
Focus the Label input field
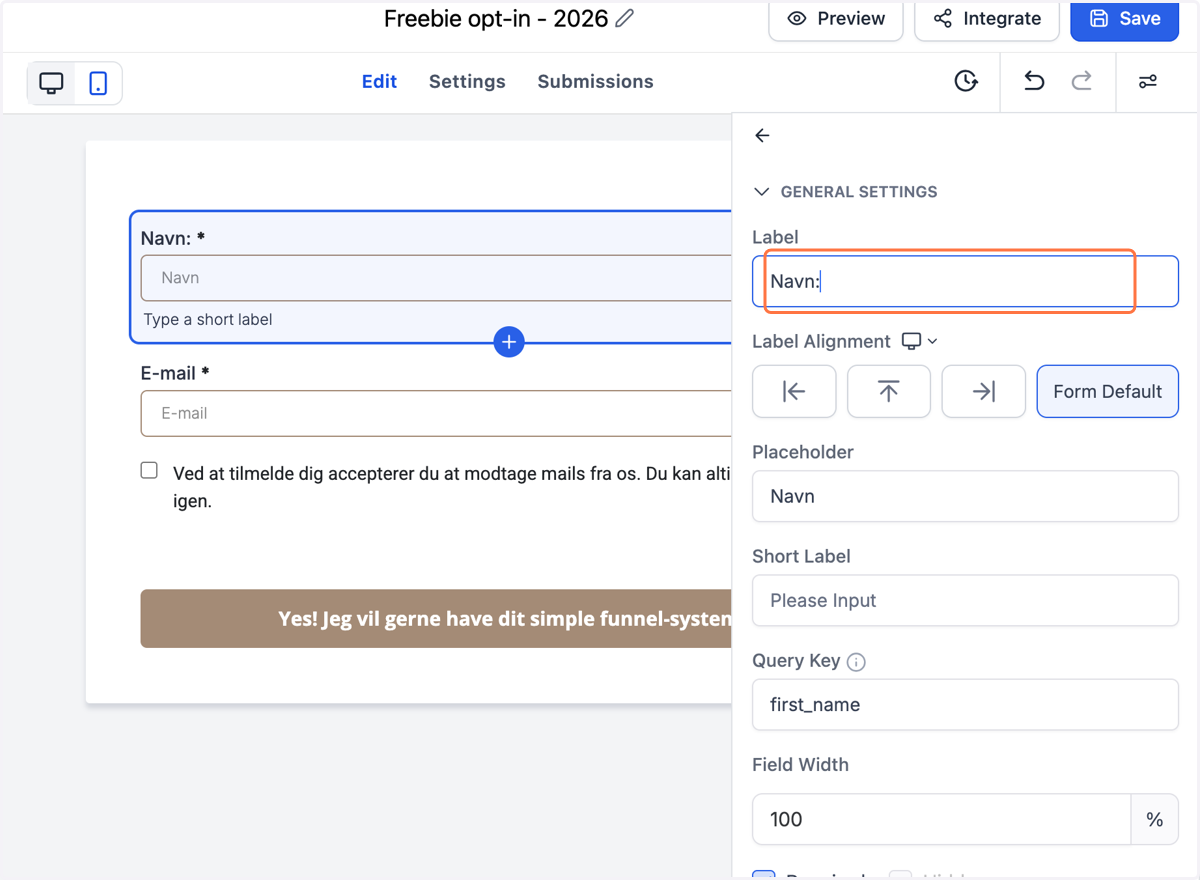tap(965, 281)
